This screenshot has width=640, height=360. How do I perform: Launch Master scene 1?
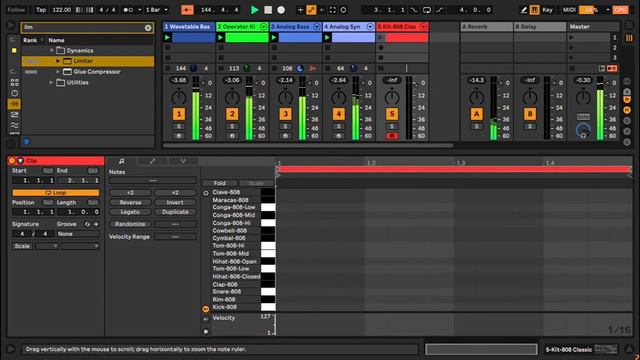tap(572, 38)
